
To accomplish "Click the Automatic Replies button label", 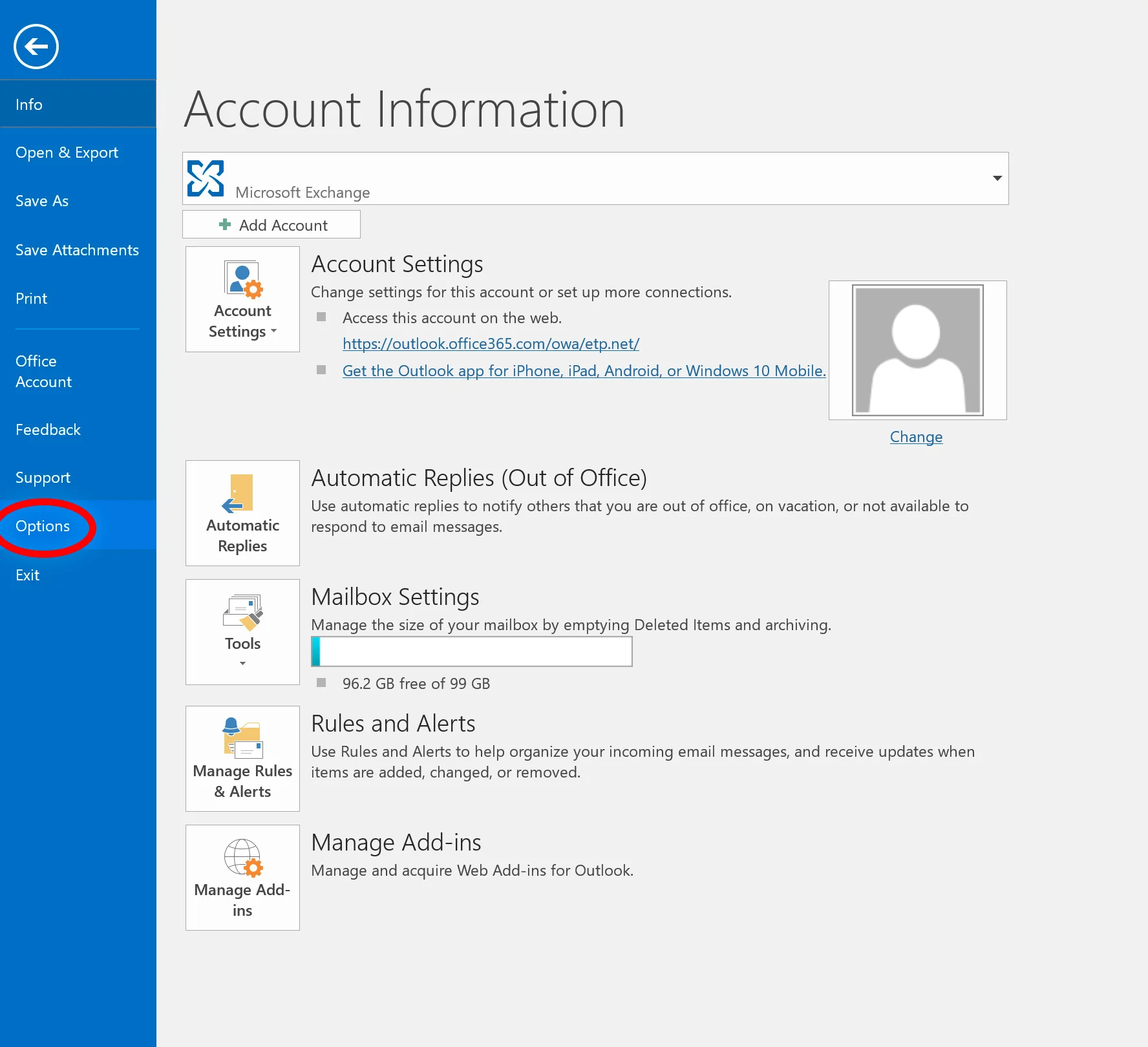I will 243,536.
